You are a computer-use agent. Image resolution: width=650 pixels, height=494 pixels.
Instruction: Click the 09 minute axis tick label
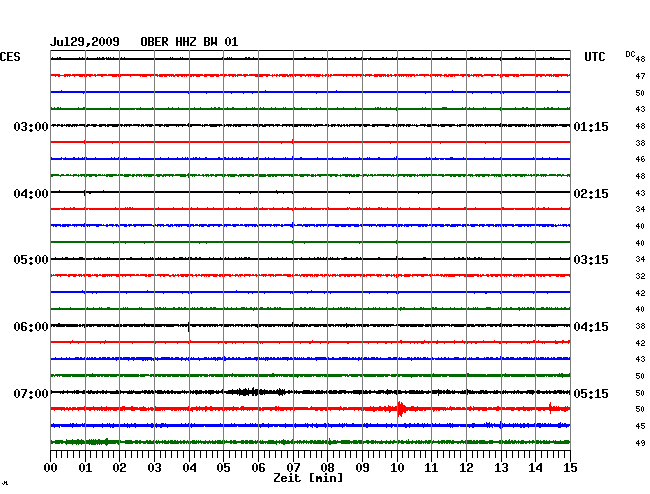(362, 467)
